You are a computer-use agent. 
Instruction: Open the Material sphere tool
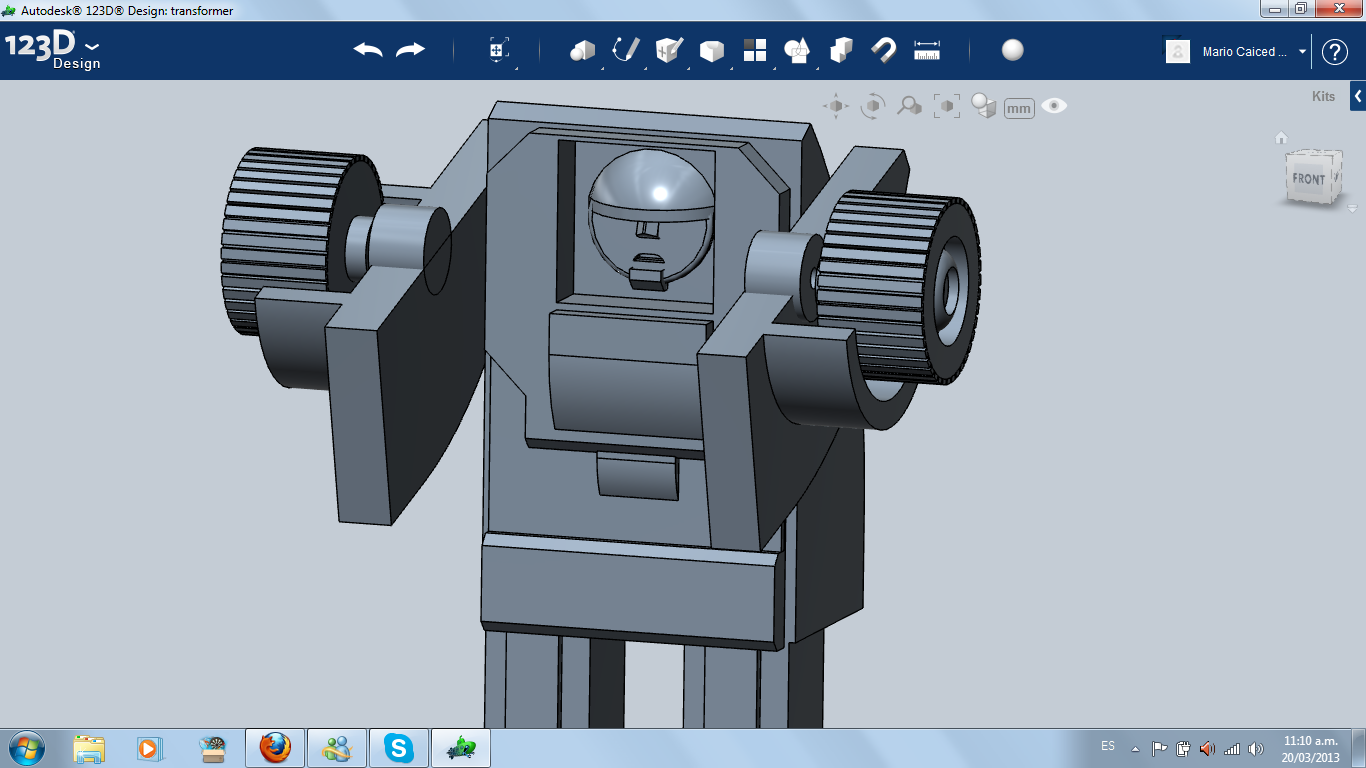(1013, 50)
